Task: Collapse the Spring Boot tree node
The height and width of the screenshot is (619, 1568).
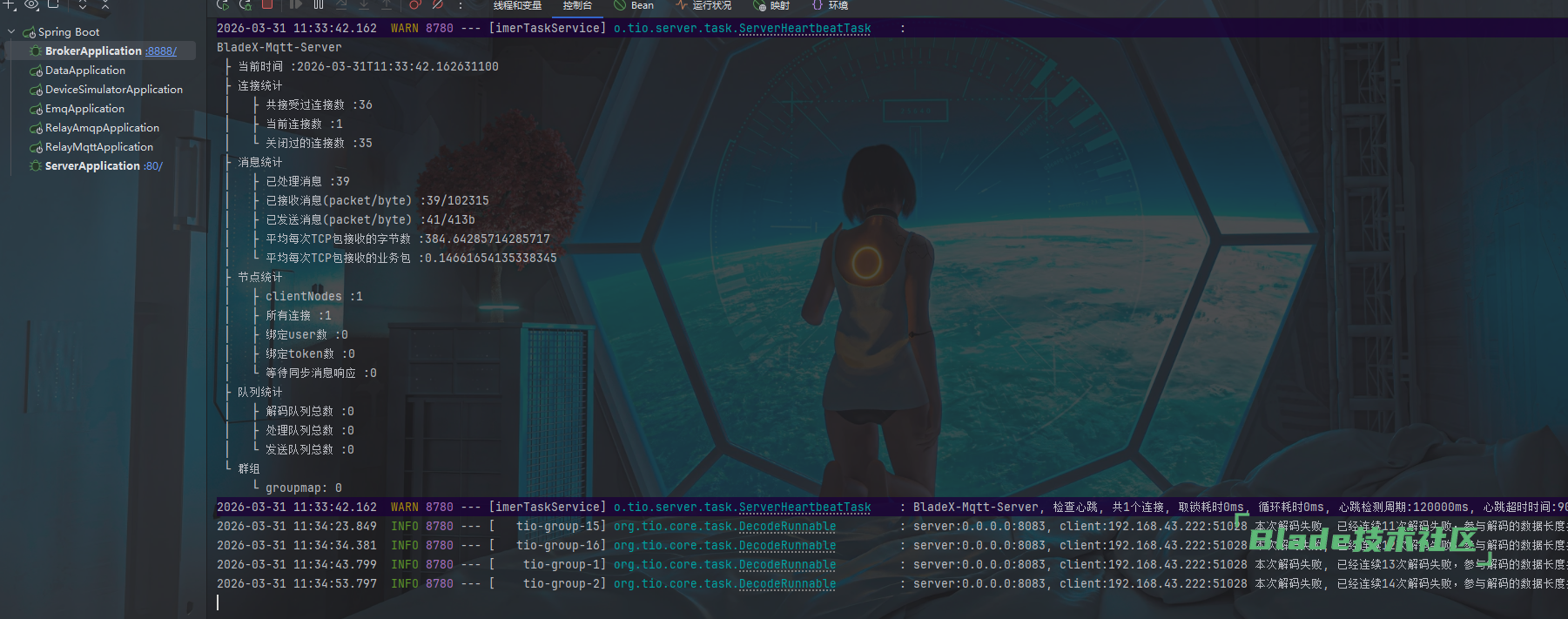Action: coord(11,32)
